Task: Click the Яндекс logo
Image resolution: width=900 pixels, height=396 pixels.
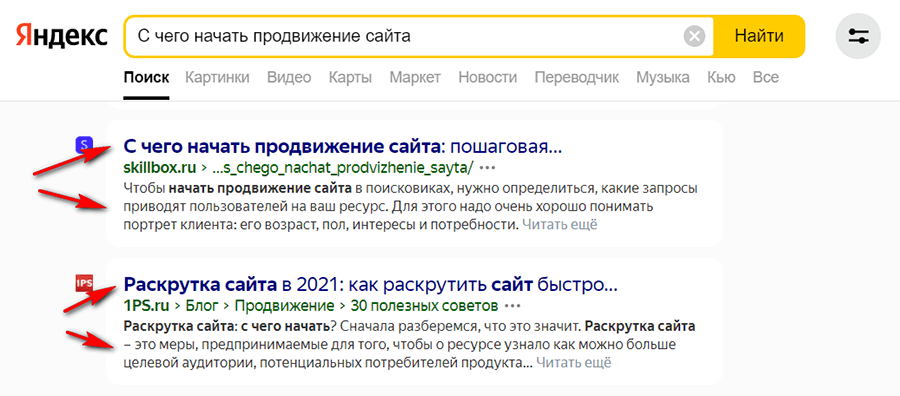Action: 62,36
